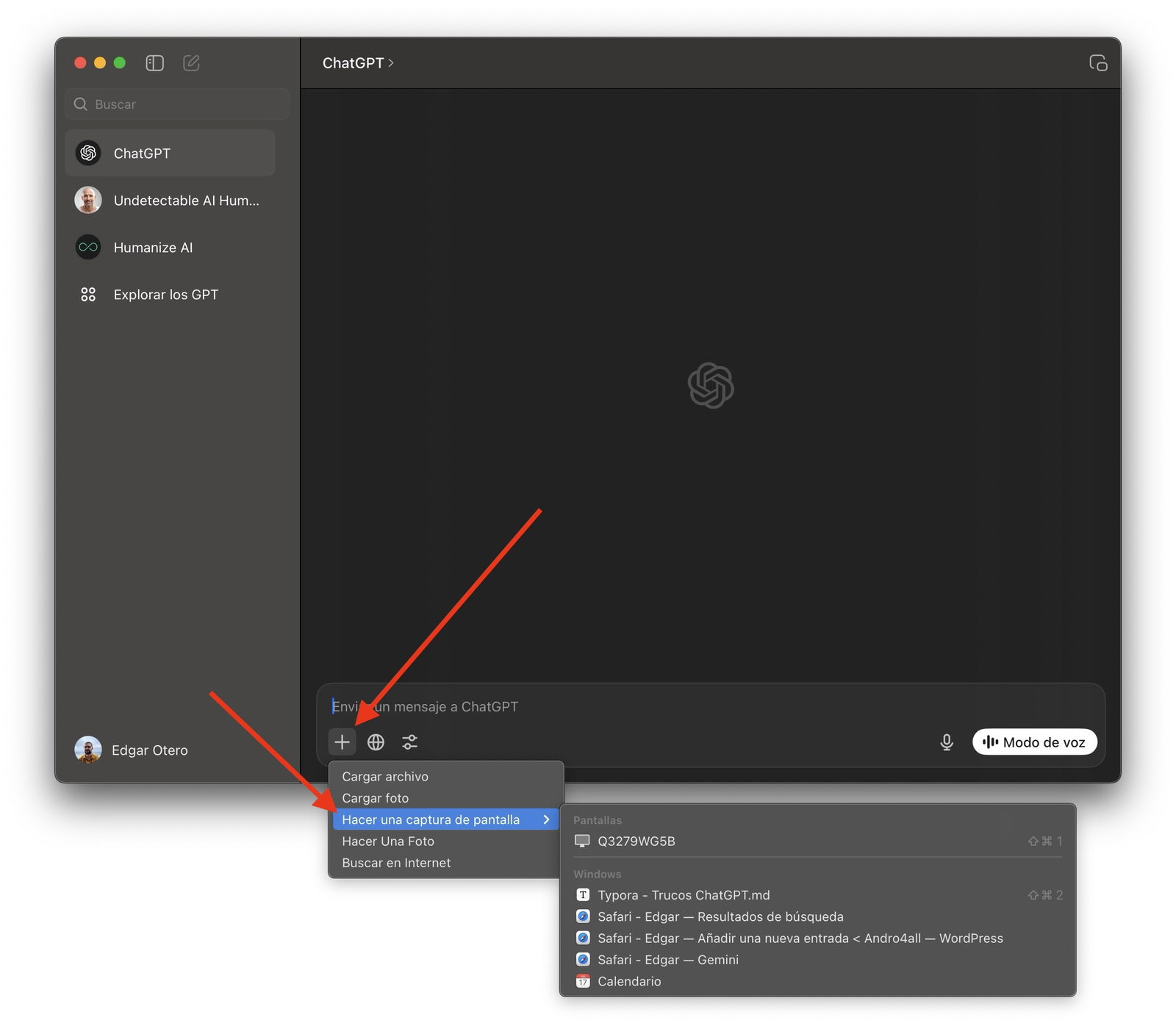Viewport: 1176px width, 1023px height.
Task: Start a new chat with compose icon
Action: point(191,63)
